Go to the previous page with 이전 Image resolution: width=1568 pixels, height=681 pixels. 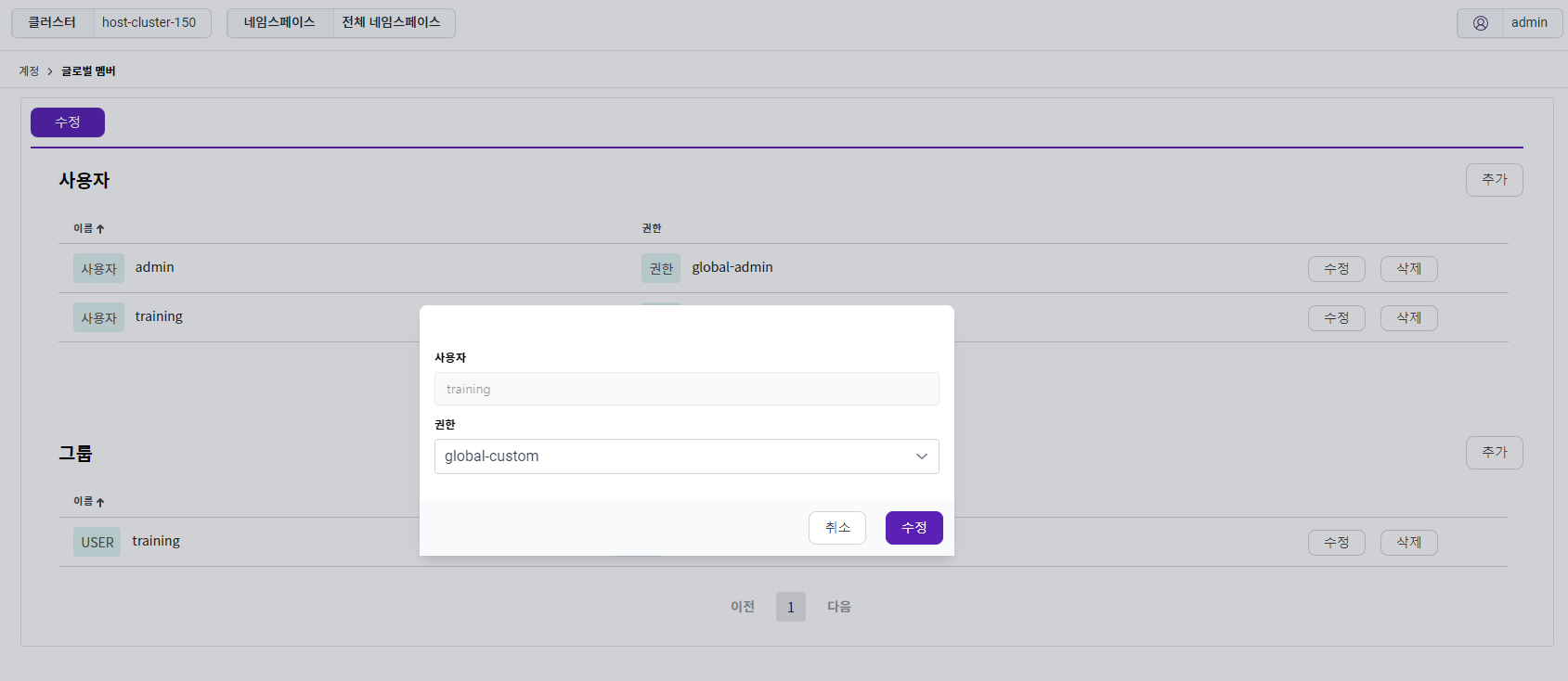tap(743, 607)
